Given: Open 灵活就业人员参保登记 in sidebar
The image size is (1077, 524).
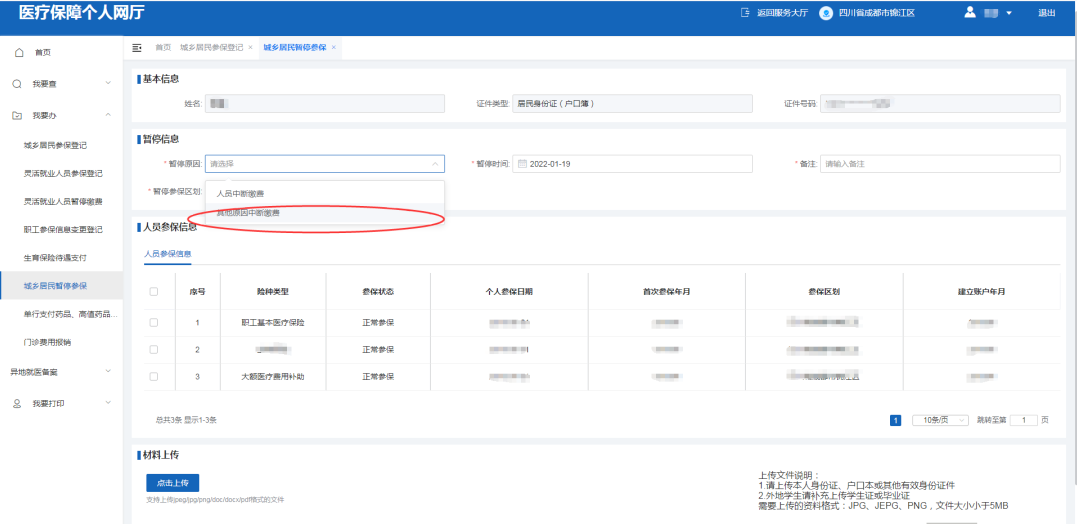Looking at the screenshot, I should coord(61,174).
